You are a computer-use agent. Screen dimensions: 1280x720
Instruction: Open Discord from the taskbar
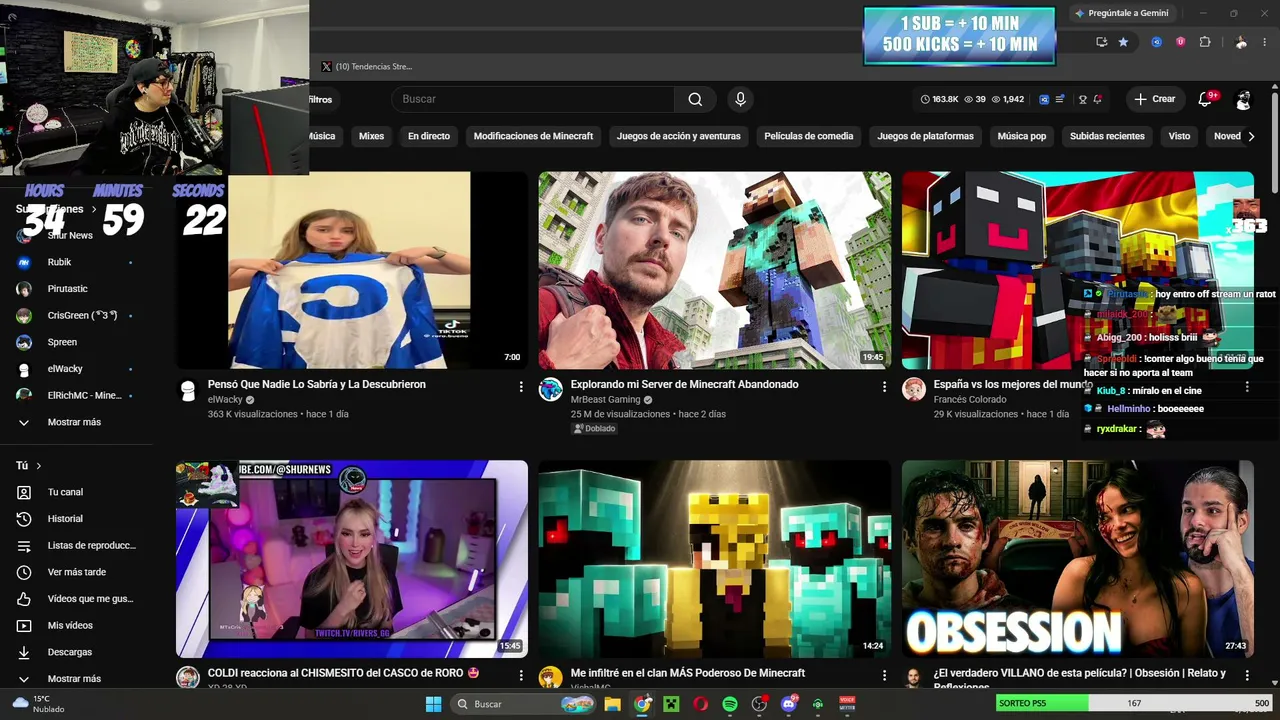click(788, 704)
